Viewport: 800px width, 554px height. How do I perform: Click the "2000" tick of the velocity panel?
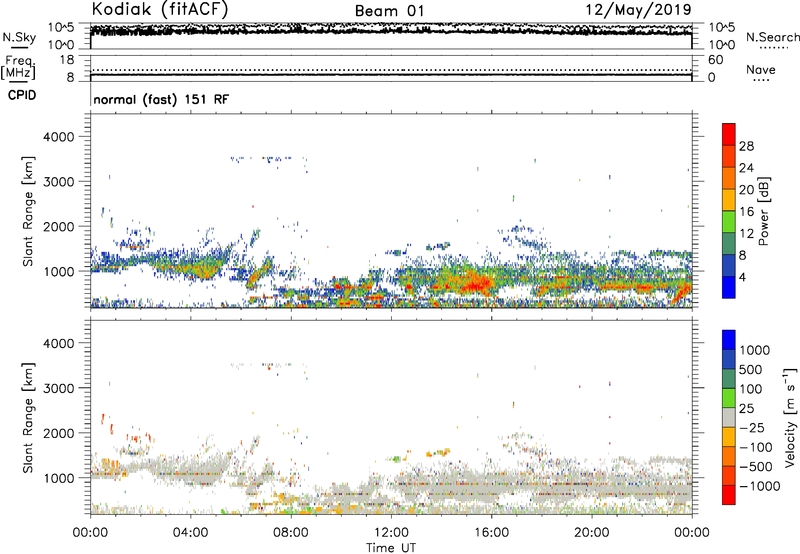click(x=58, y=433)
